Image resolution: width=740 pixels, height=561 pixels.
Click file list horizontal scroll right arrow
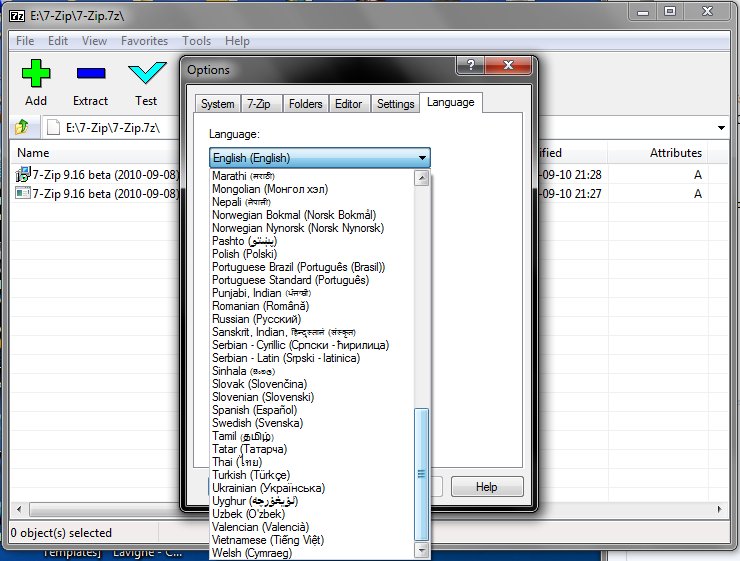(719, 509)
